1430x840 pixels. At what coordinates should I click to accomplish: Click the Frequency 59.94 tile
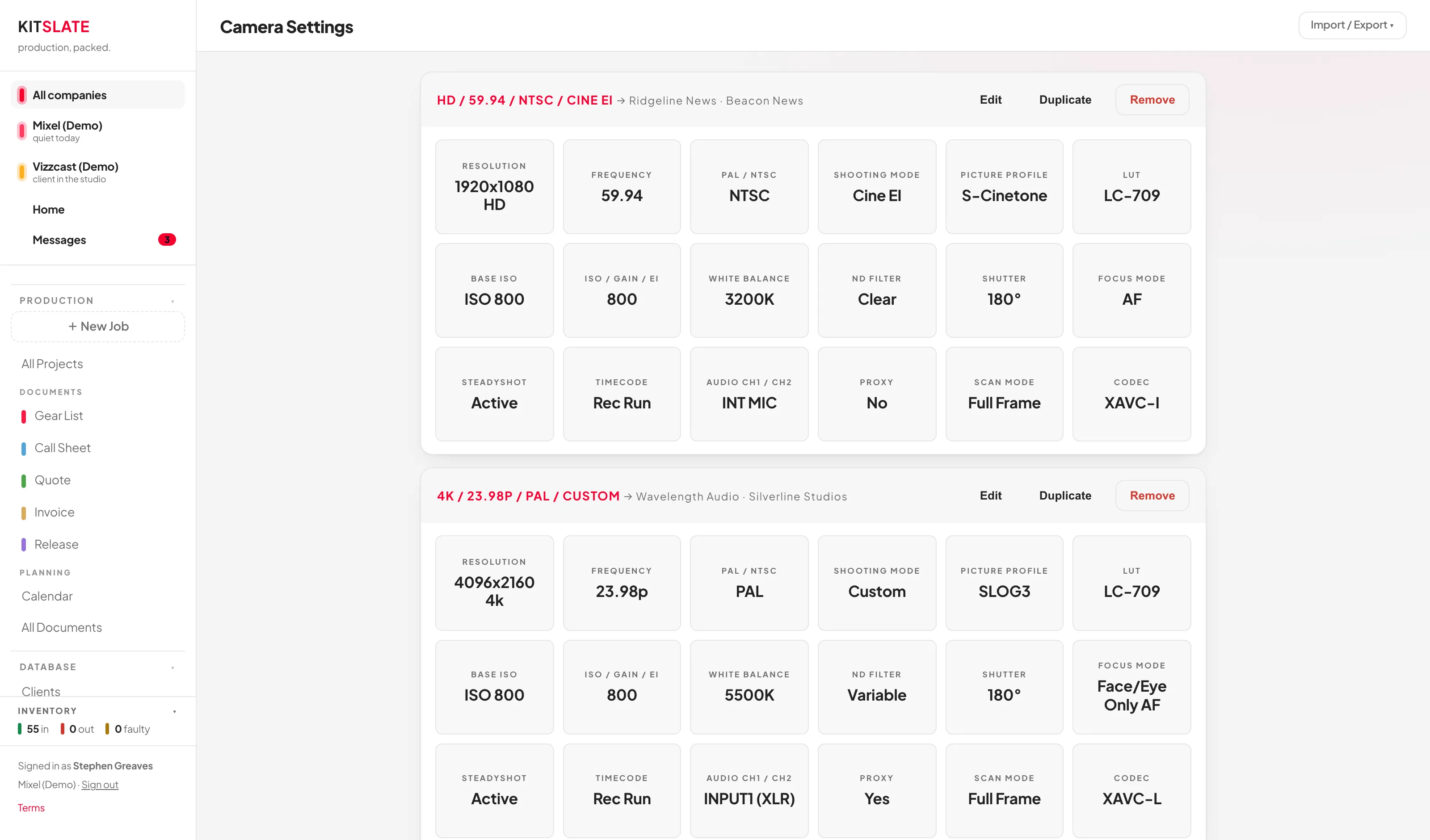tap(621, 187)
